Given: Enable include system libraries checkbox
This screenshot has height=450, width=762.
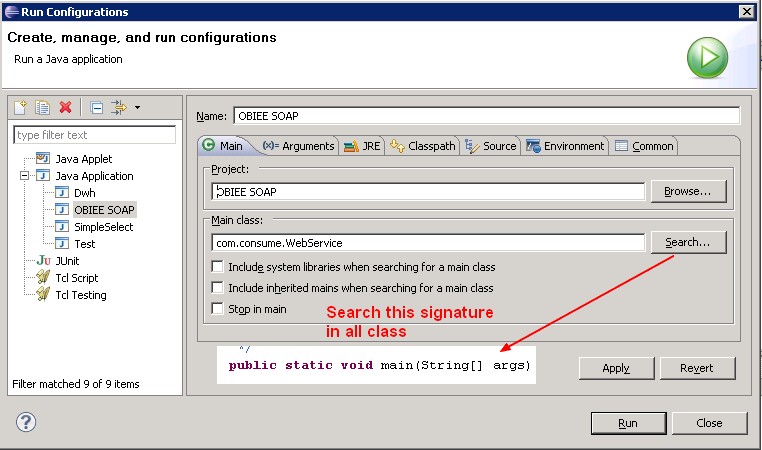Looking at the screenshot, I should (217, 267).
